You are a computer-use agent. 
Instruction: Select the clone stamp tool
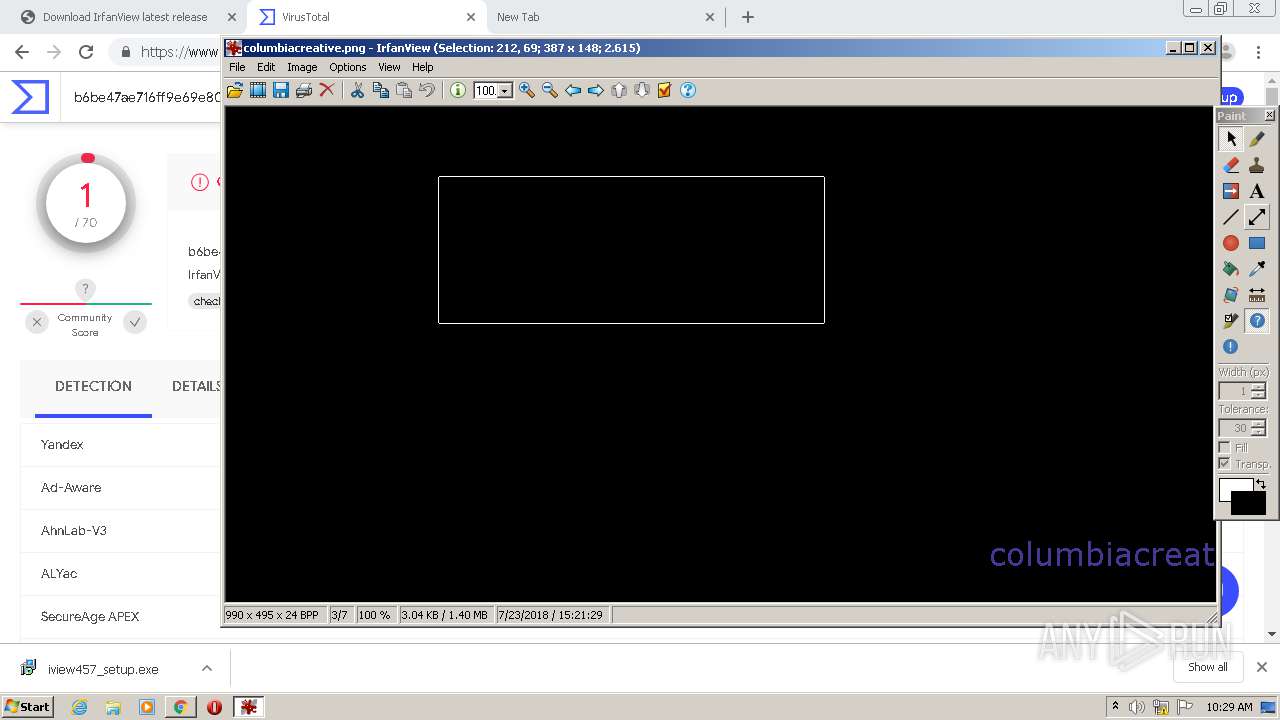click(1257, 165)
